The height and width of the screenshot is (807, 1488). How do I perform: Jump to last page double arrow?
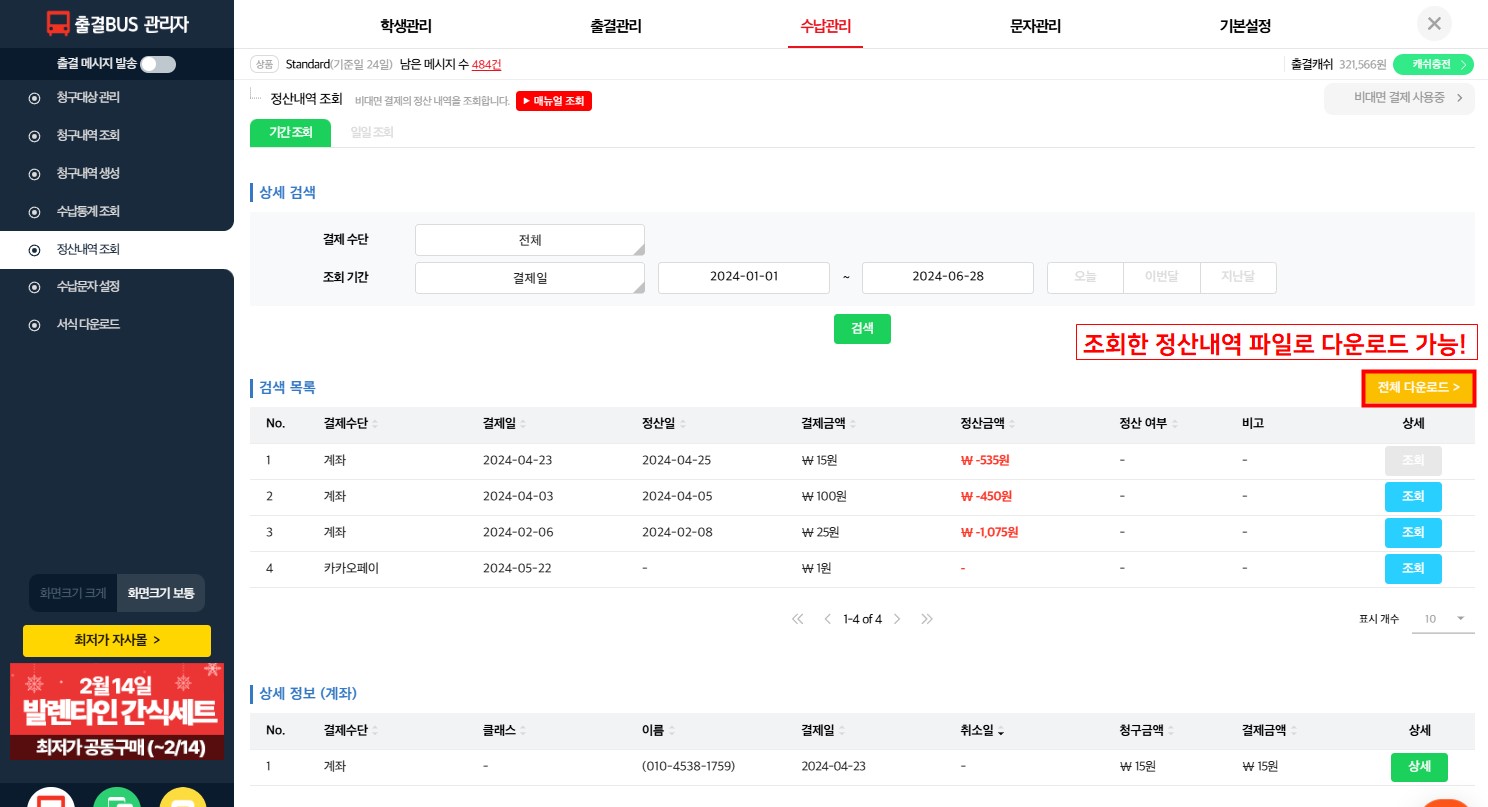tap(927, 619)
